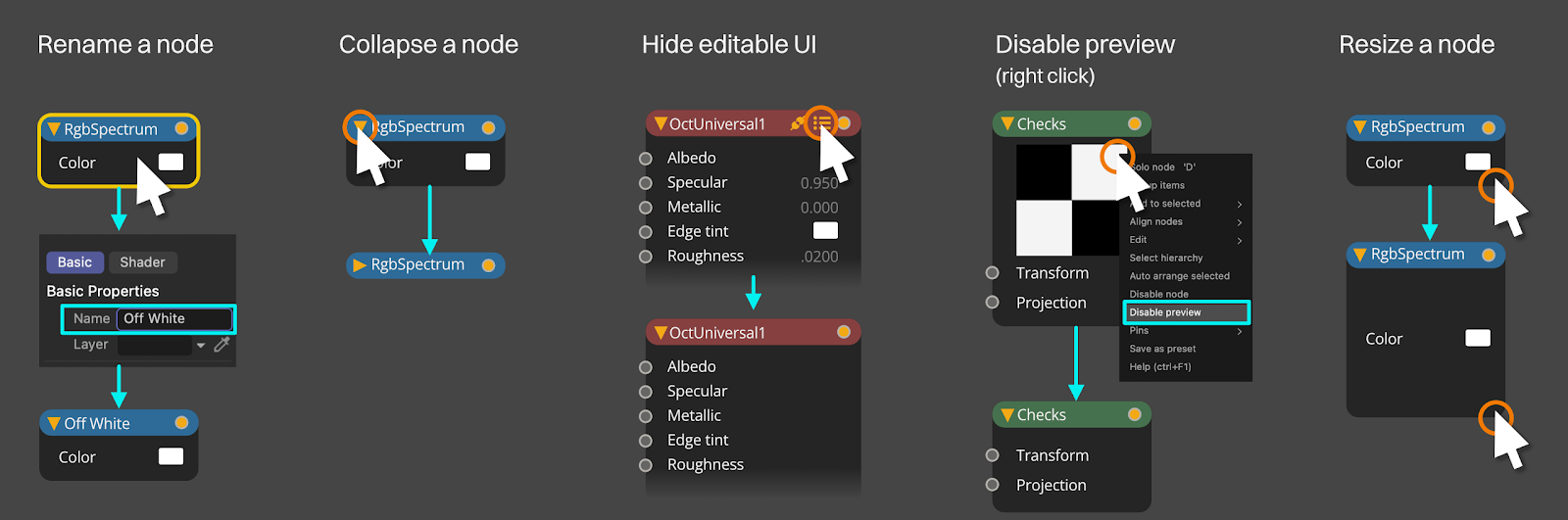Click the orange output dot on collapsed RgbSpectrum
This screenshot has height=520, width=1568.
[488, 265]
